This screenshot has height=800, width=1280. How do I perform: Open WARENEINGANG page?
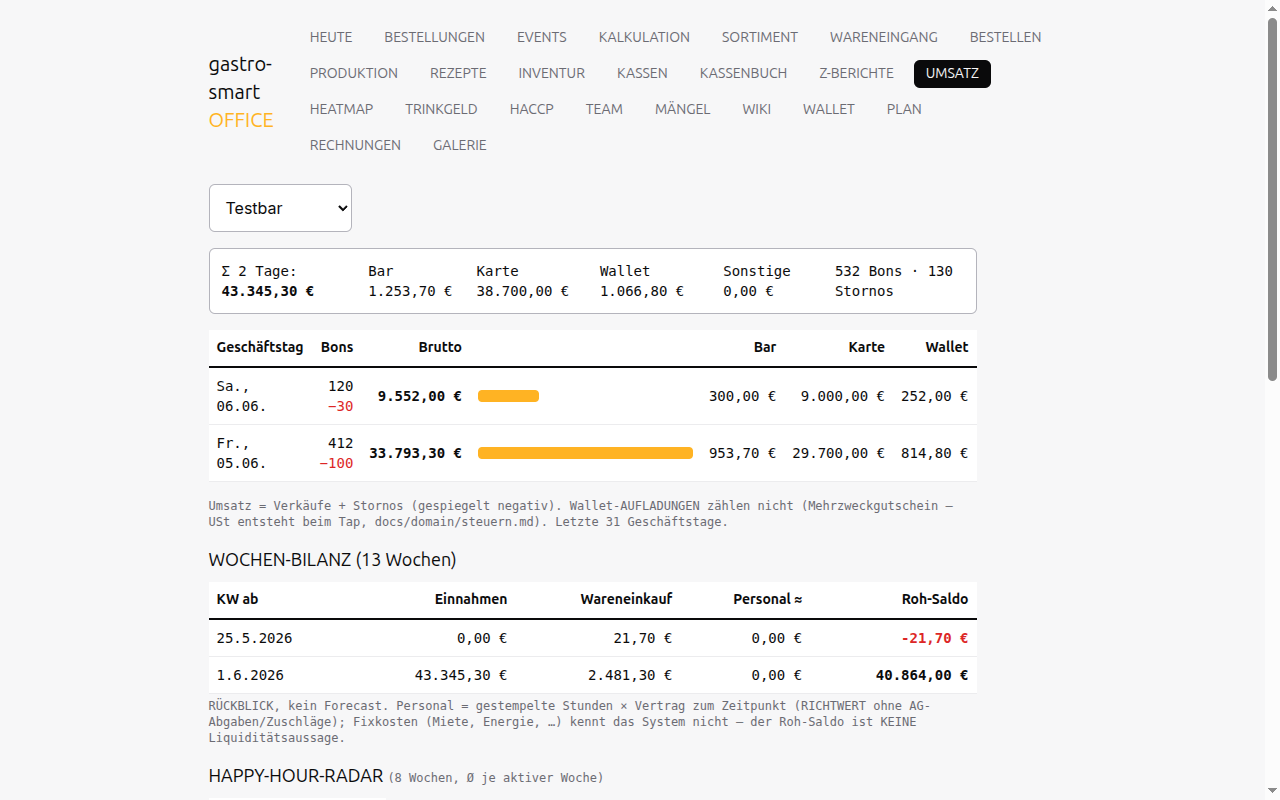pos(884,37)
